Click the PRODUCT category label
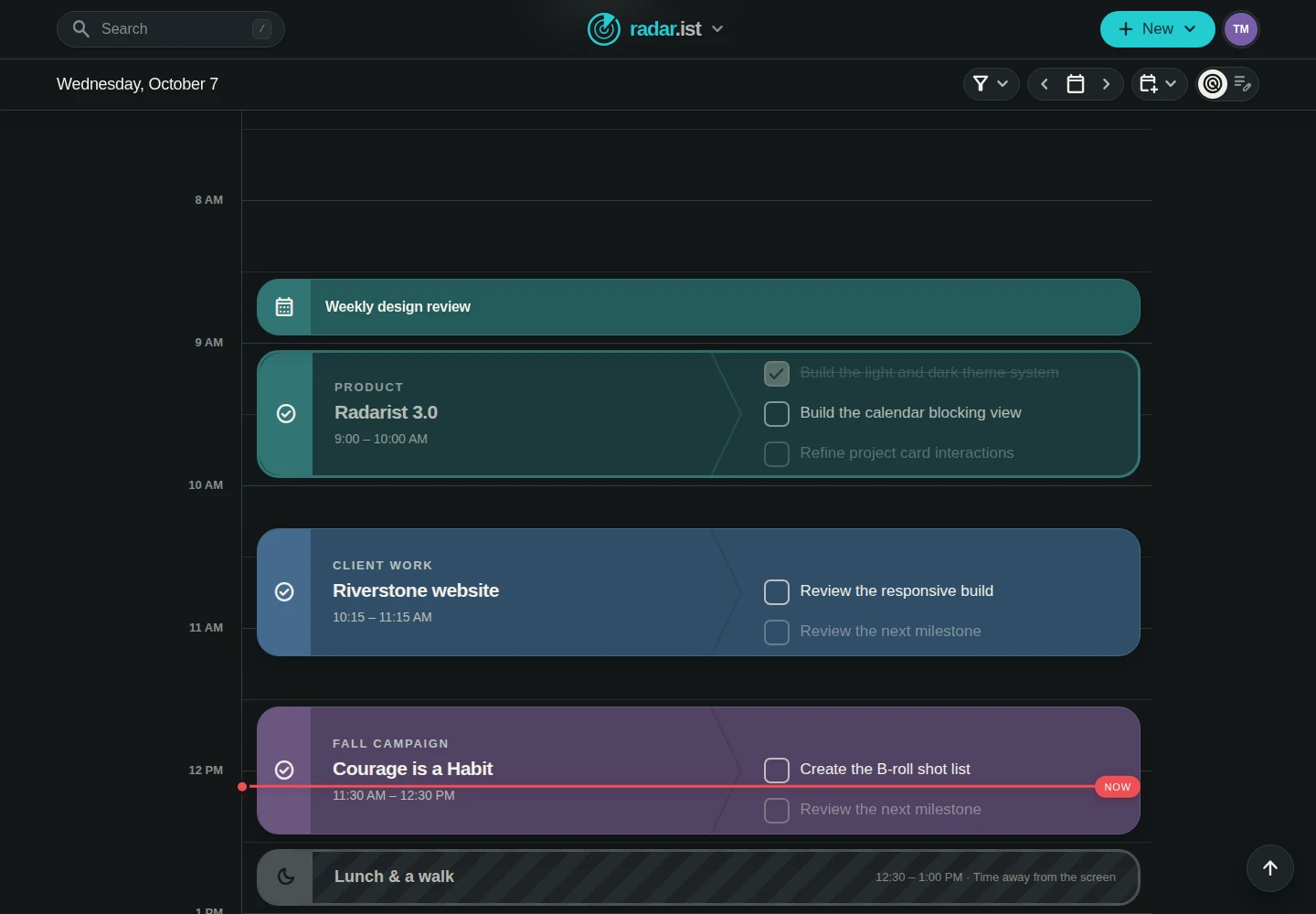Screen dimensions: 1316x914 point(368,388)
